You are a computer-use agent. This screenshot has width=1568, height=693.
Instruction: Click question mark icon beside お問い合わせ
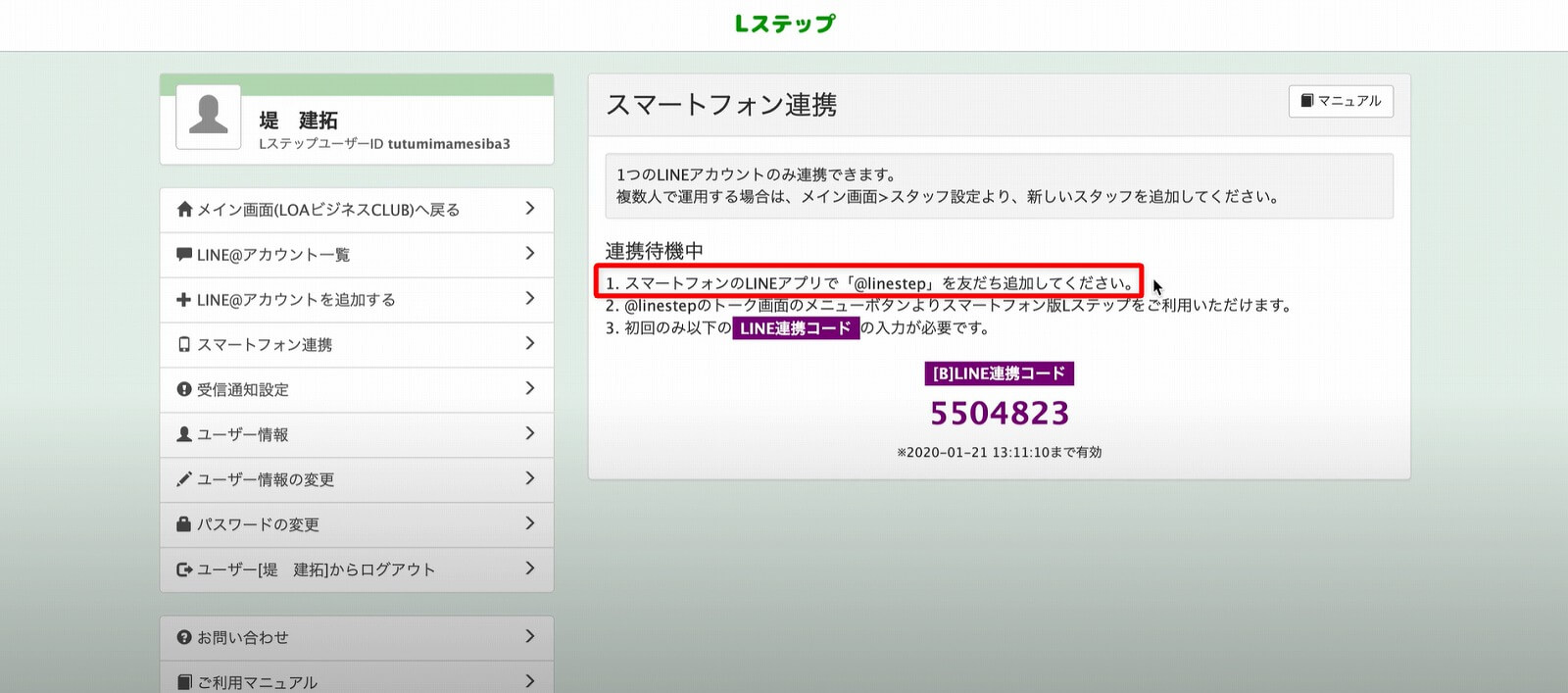(184, 637)
